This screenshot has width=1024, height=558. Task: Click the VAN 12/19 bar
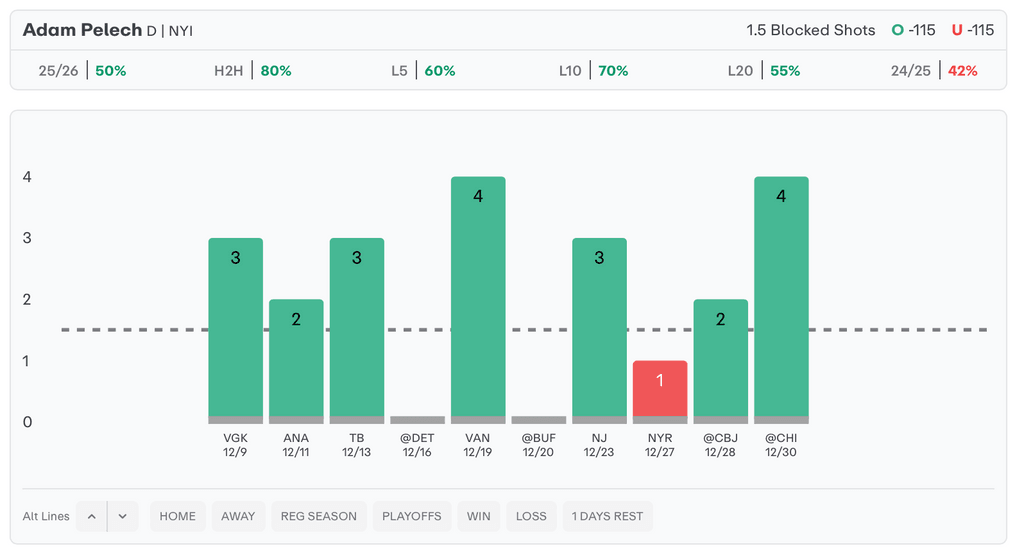pyautogui.click(x=478, y=300)
